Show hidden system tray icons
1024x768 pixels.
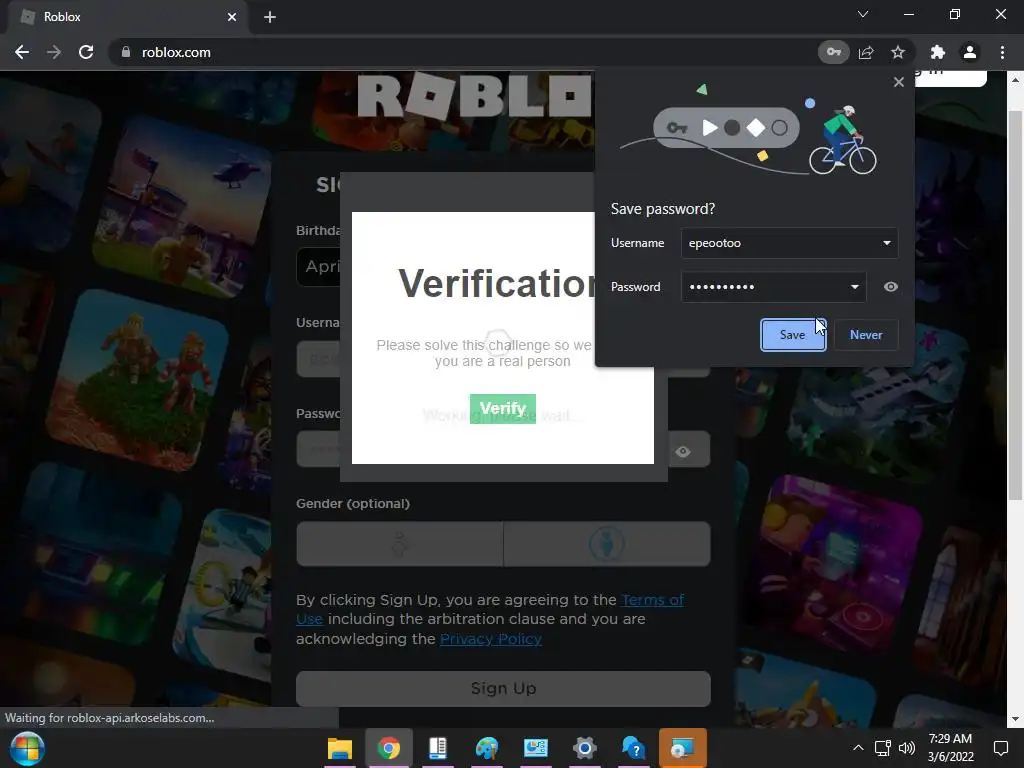[x=858, y=748]
